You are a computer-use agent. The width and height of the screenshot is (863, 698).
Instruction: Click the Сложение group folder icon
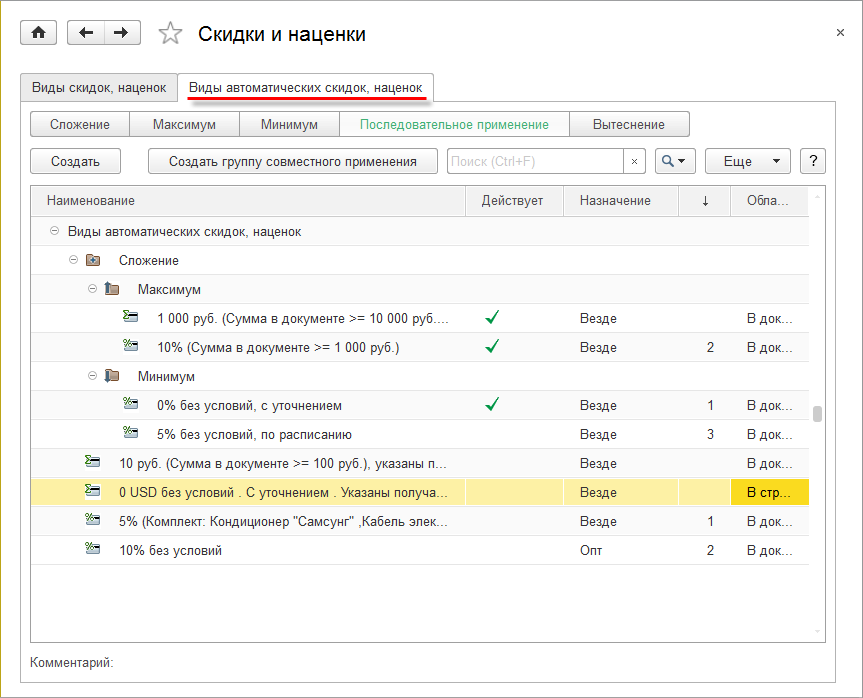click(93, 261)
